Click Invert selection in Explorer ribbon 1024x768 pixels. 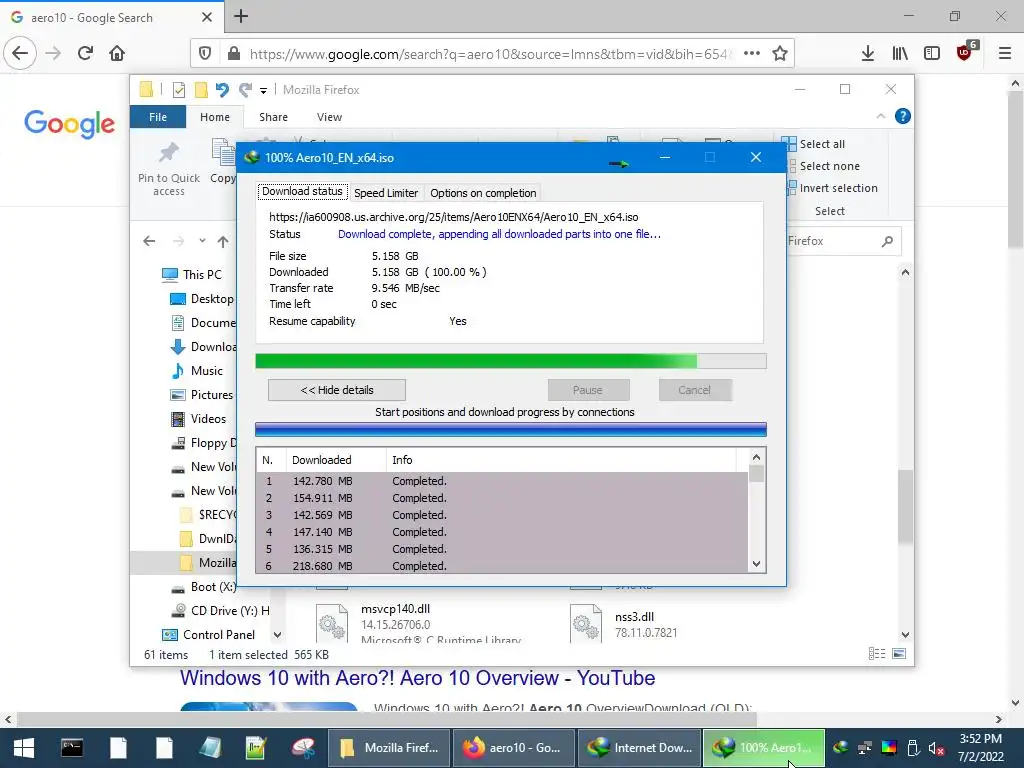(832, 188)
